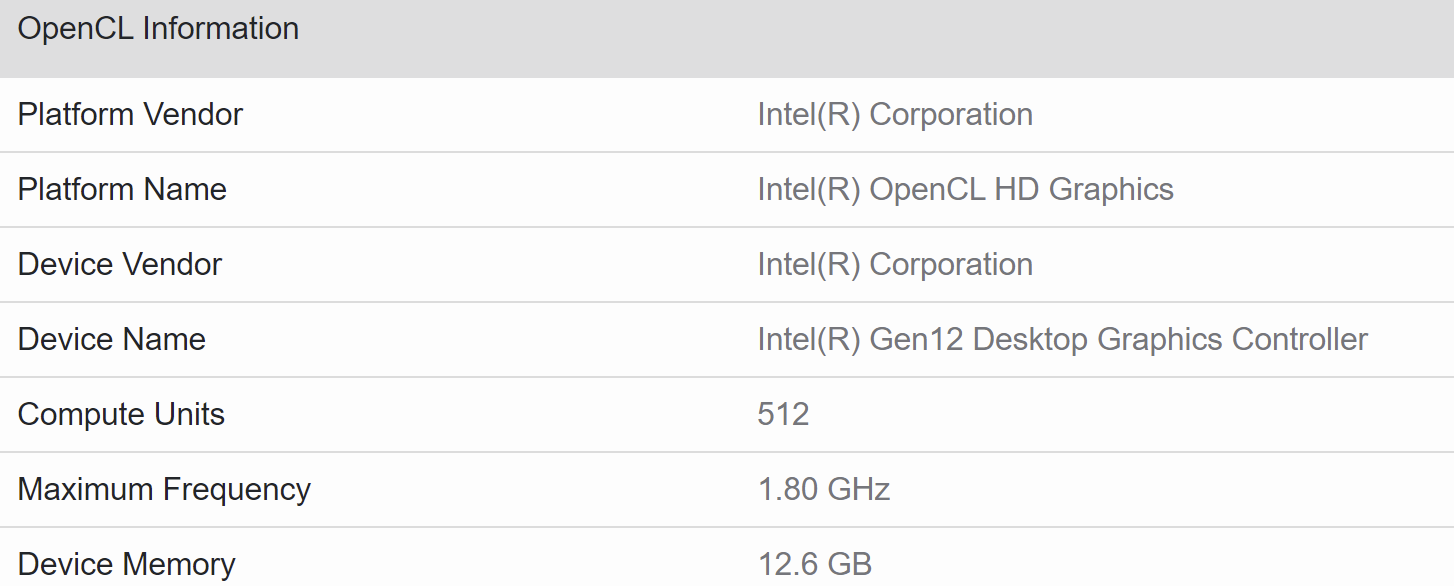Select the Compute Units row label
Viewport: 1454px width, 586px height.
[x=121, y=415]
